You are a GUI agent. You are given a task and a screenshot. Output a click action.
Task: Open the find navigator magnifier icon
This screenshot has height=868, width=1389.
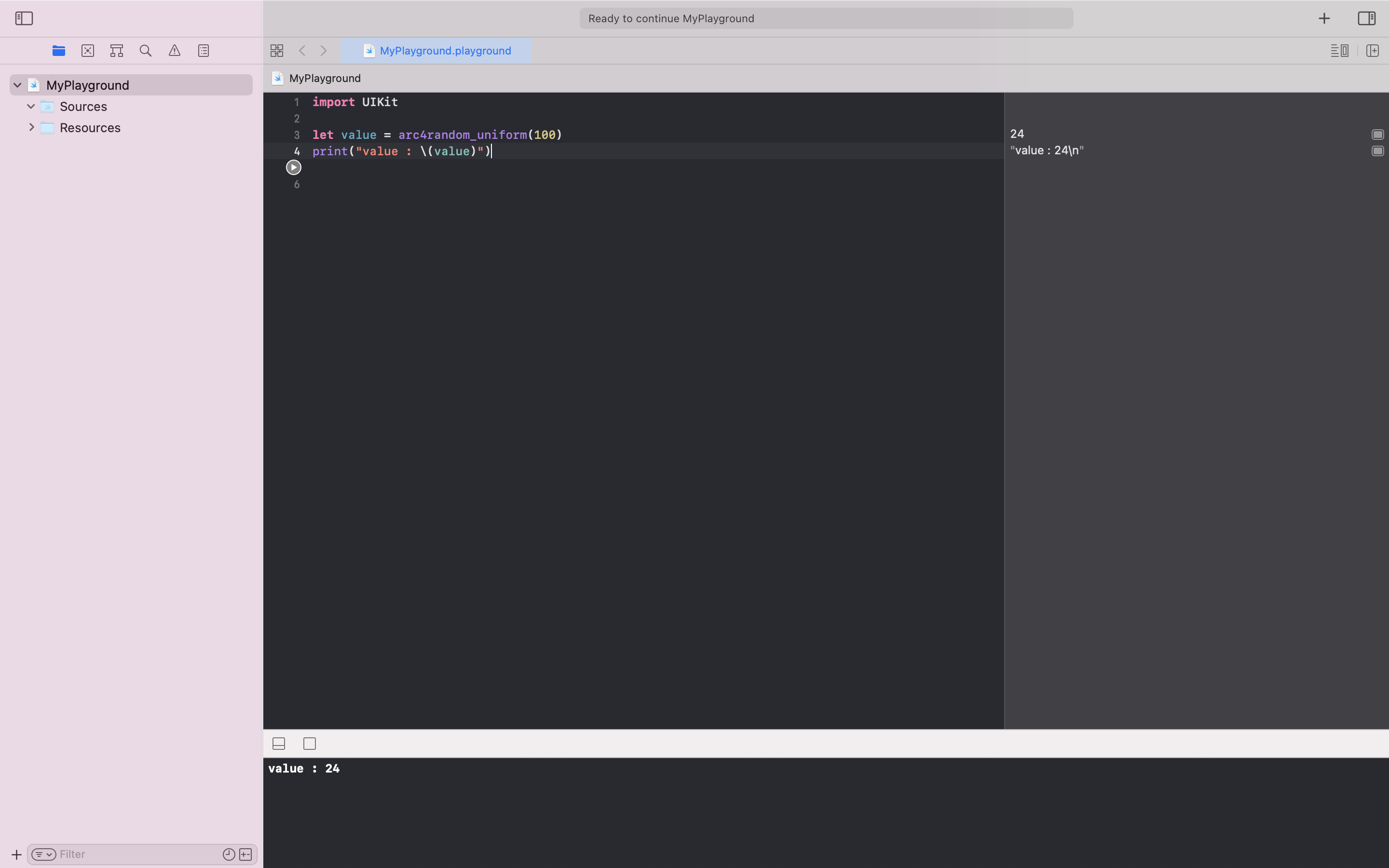[x=146, y=51]
